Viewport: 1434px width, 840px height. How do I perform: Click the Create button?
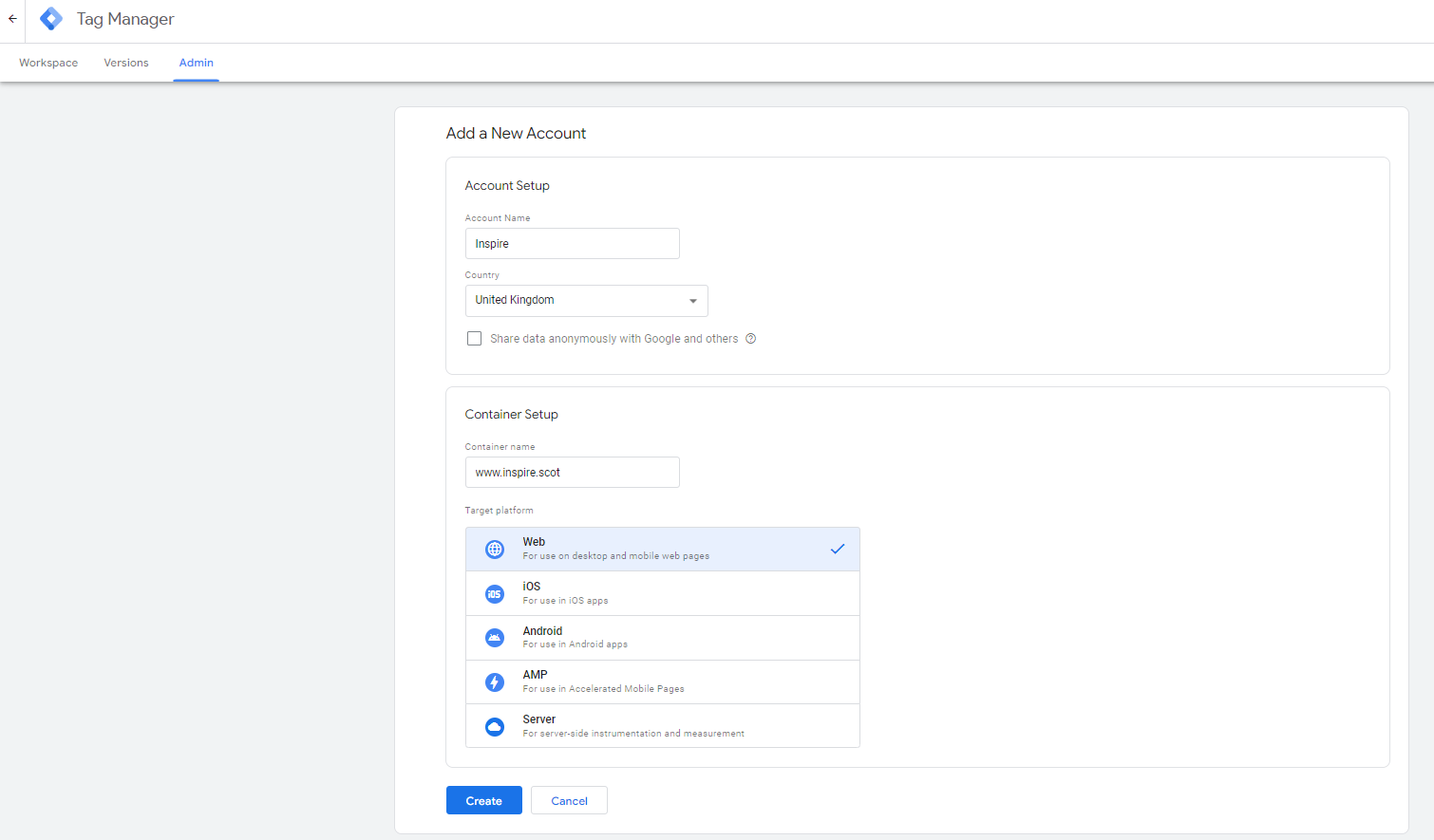(x=484, y=800)
